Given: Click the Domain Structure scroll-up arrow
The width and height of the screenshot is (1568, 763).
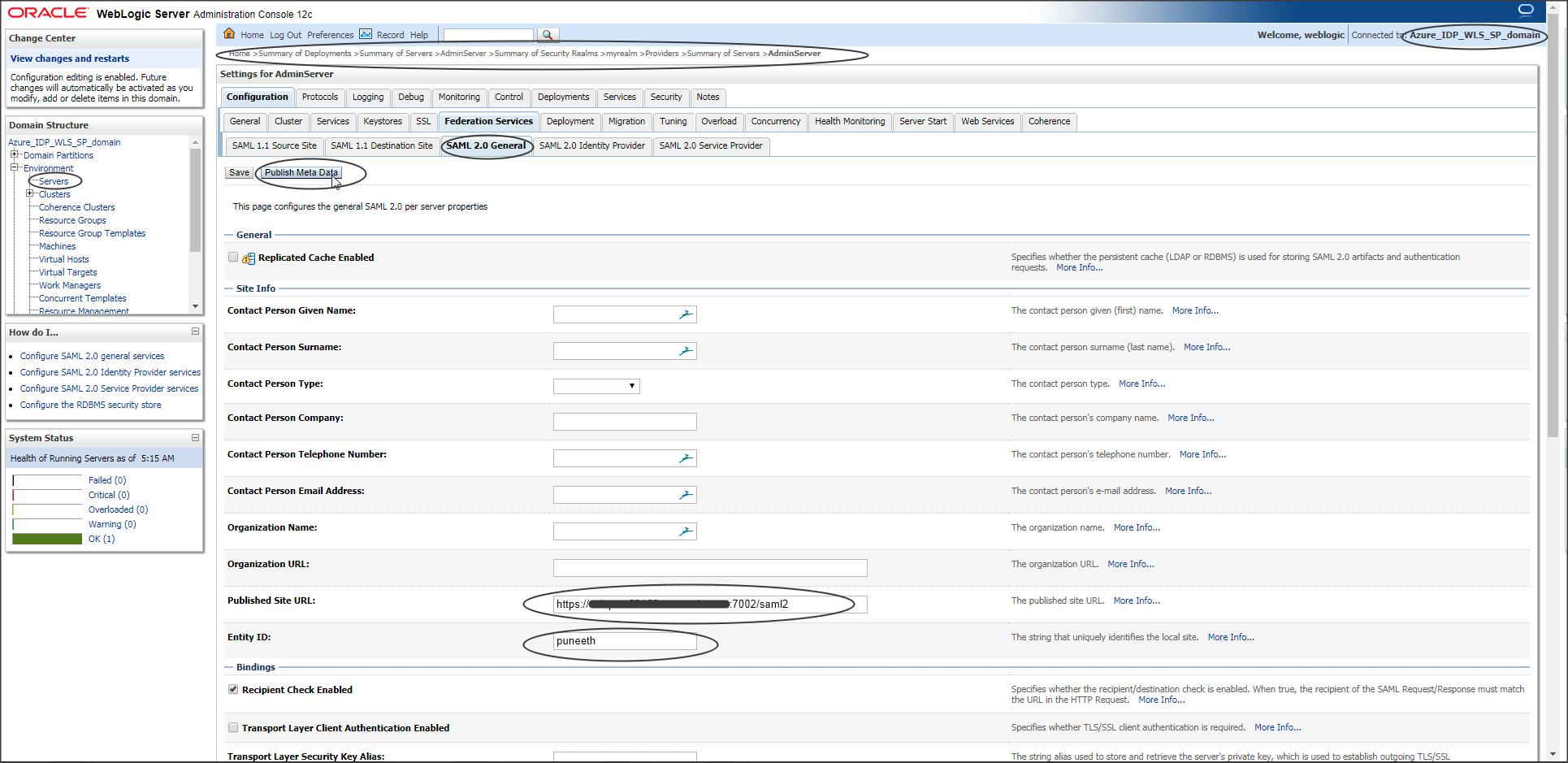Looking at the screenshot, I should point(195,142).
